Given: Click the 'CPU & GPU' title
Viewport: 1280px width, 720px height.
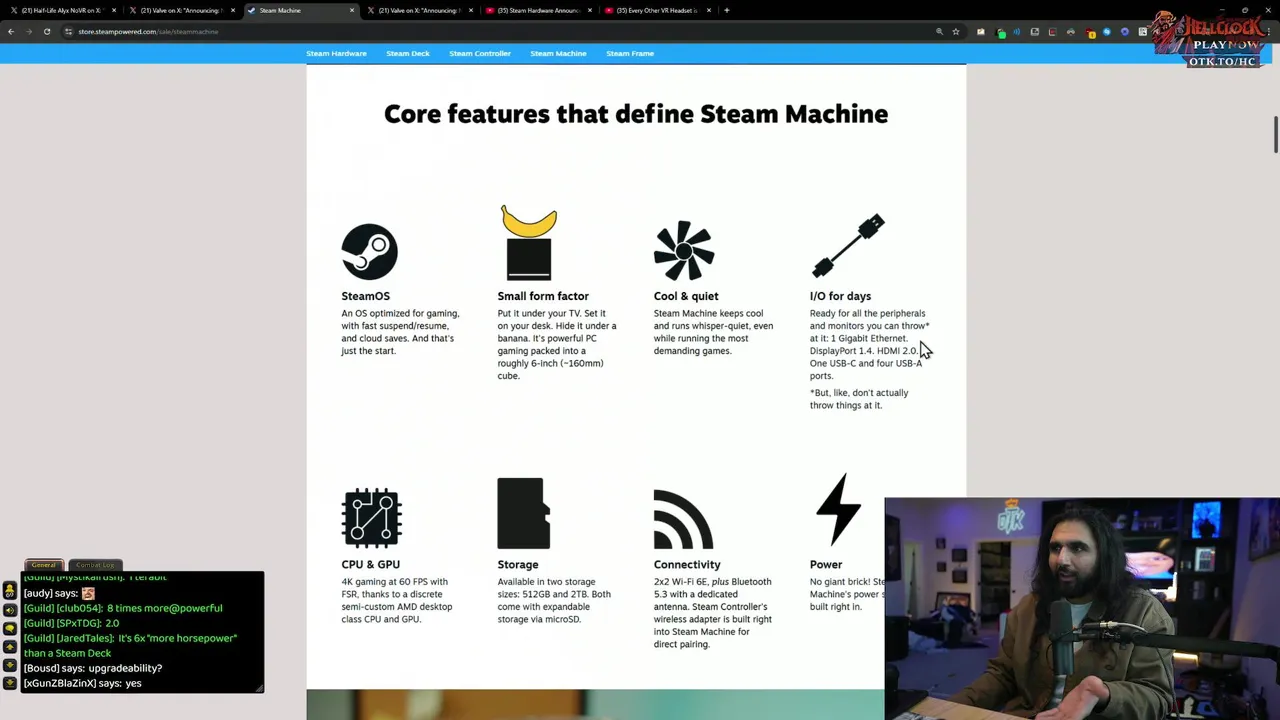Looking at the screenshot, I should point(370,565).
